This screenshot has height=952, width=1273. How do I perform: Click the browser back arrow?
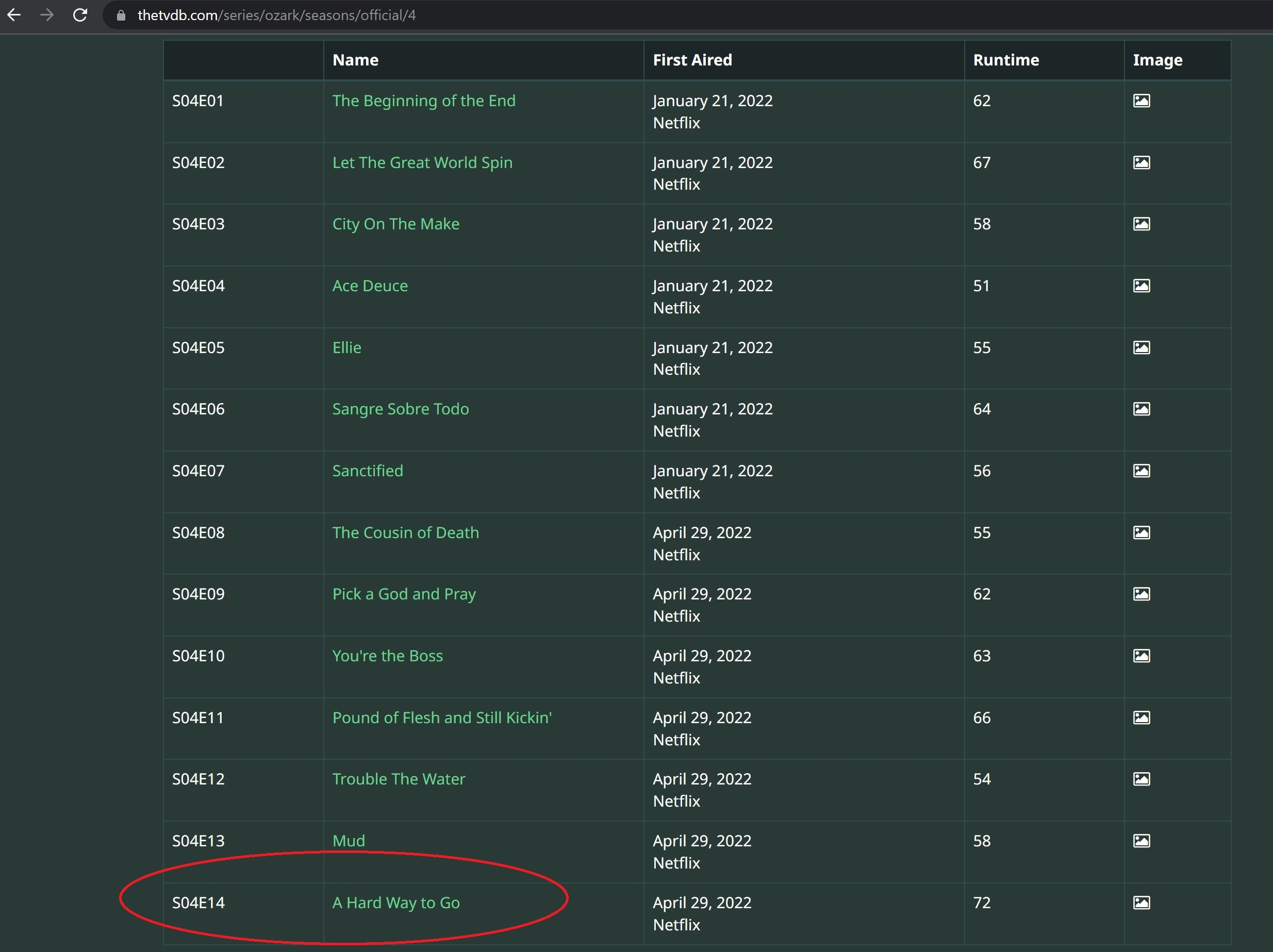tap(14, 15)
